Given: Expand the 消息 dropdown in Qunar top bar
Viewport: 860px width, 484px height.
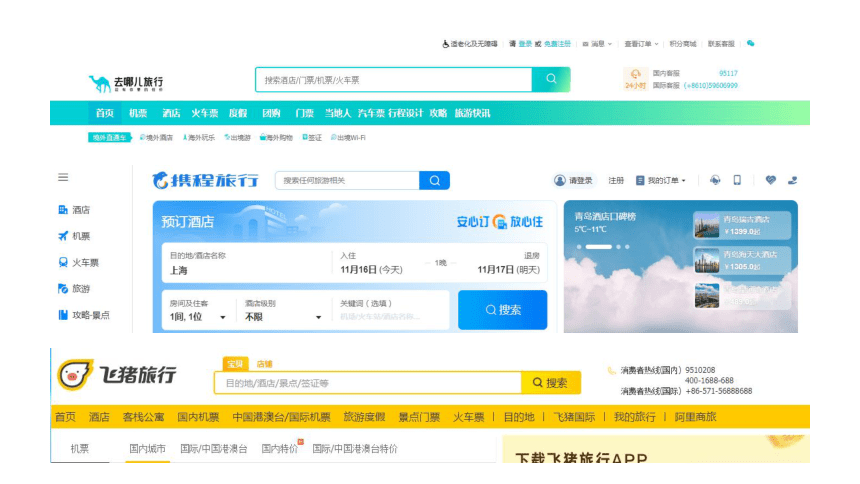Looking at the screenshot, I should 597,44.
